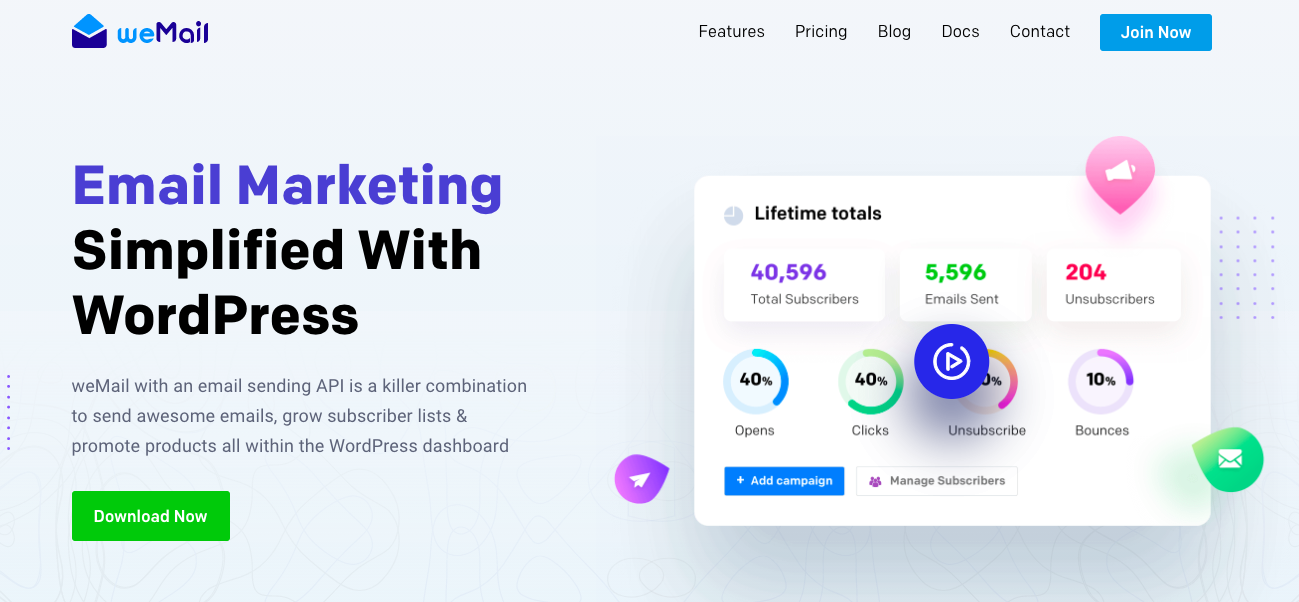The image size is (1299, 602).
Task: Go to the Blog menu item
Action: (x=894, y=32)
